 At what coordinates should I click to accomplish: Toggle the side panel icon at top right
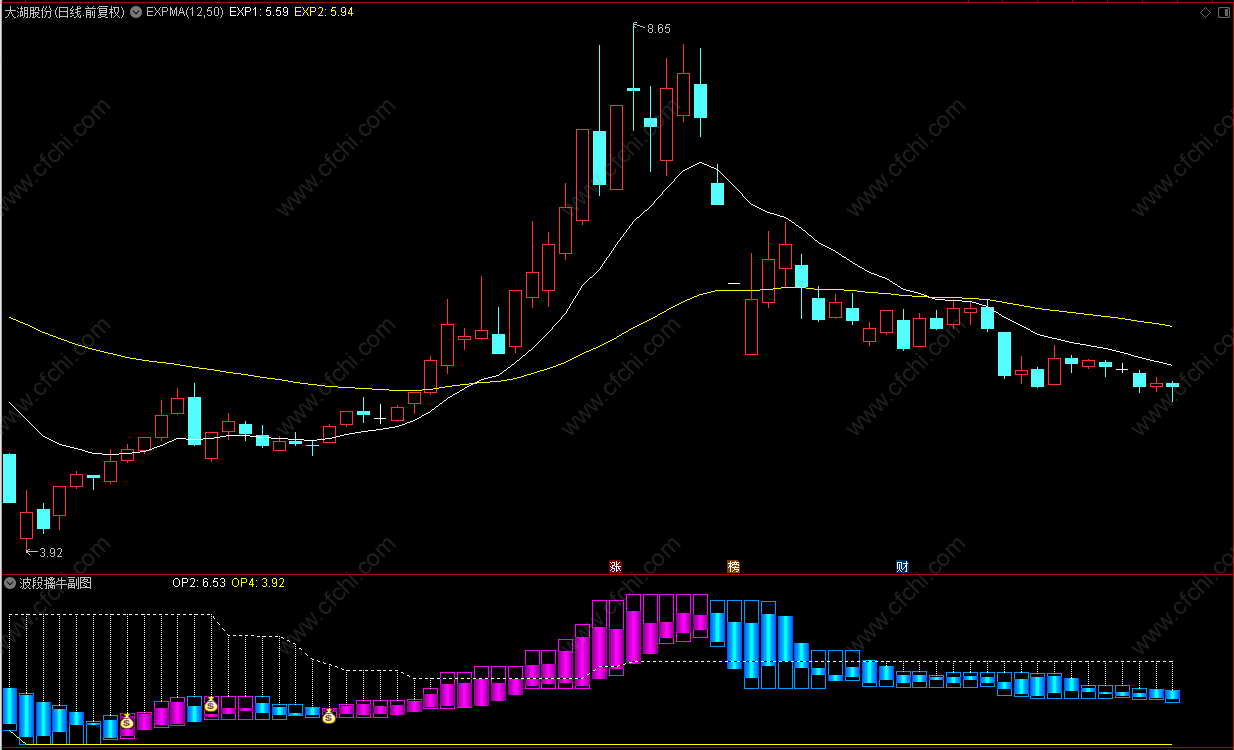[x=1223, y=12]
